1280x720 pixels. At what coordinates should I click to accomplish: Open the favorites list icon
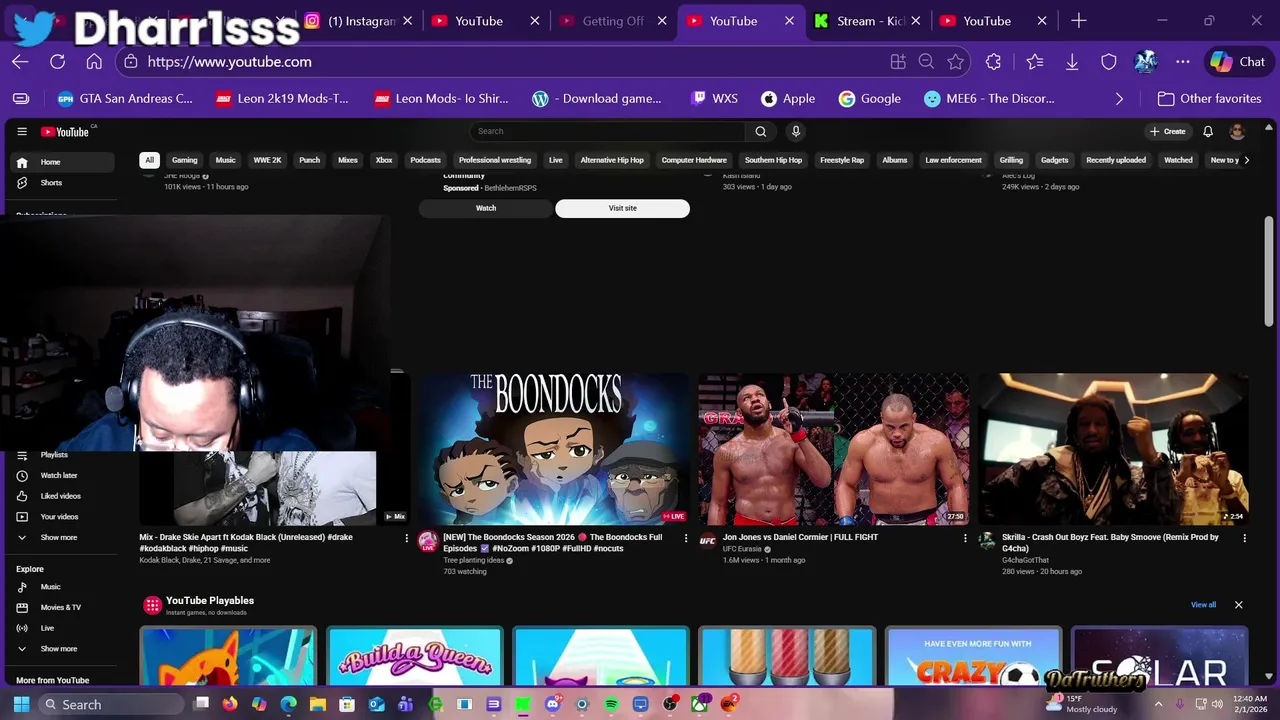tap(1034, 62)
